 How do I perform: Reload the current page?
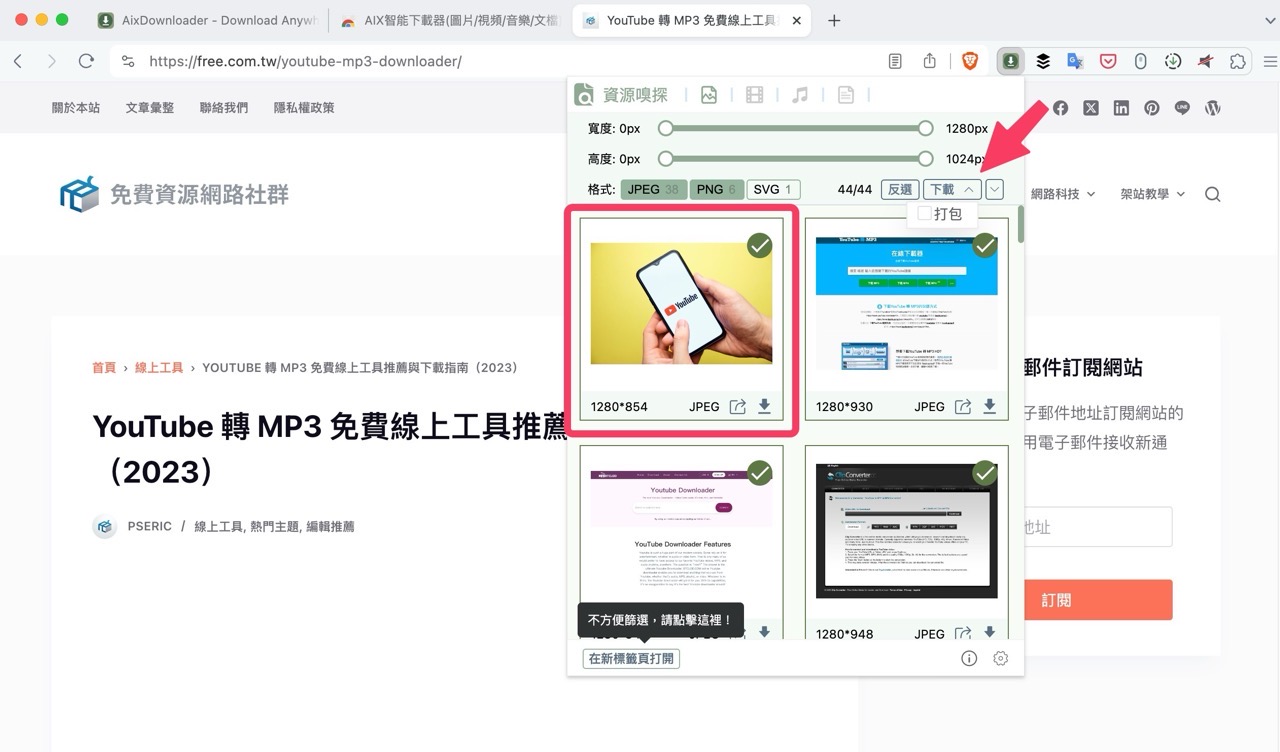coord(86,61)
